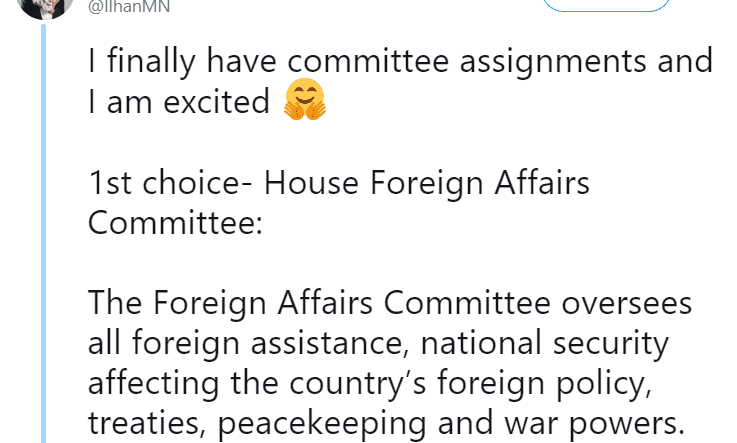Click the word "affecting" in the tweet
Screen dimensions: 737x443
click(x=153, y=384)
